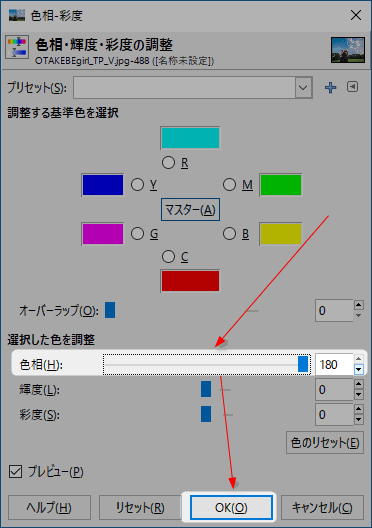Screen dimensions: 372x528
Task: Click the 色のリセット button
Action: (325, 442)
